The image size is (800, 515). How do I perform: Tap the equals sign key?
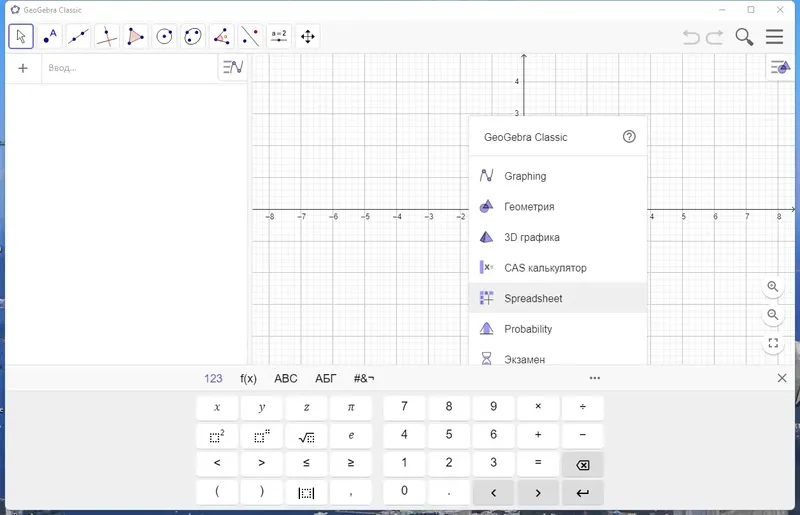coord(538,463)
